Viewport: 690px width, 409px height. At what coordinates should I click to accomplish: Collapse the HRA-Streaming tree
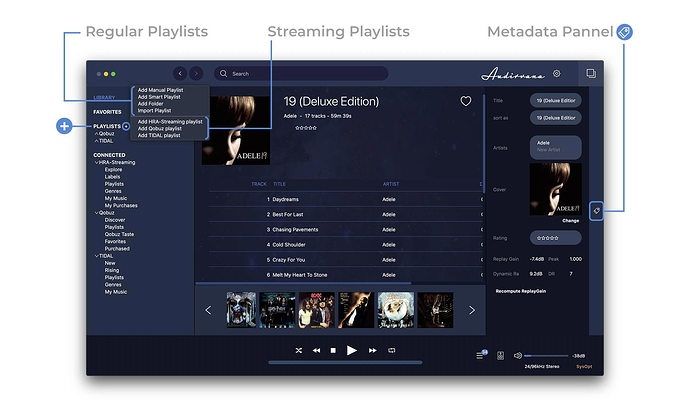[x=96, y=162]
